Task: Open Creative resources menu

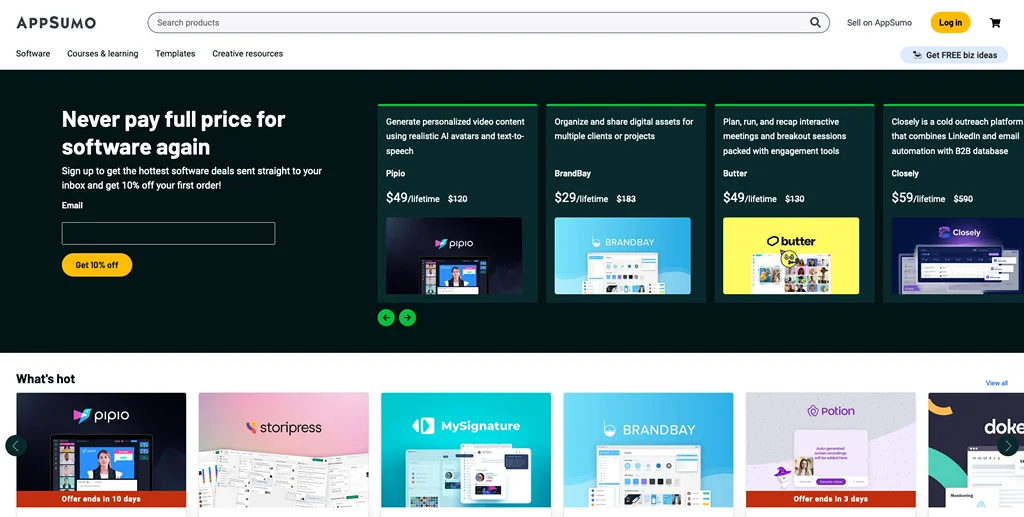Action: tap(248, 54)
